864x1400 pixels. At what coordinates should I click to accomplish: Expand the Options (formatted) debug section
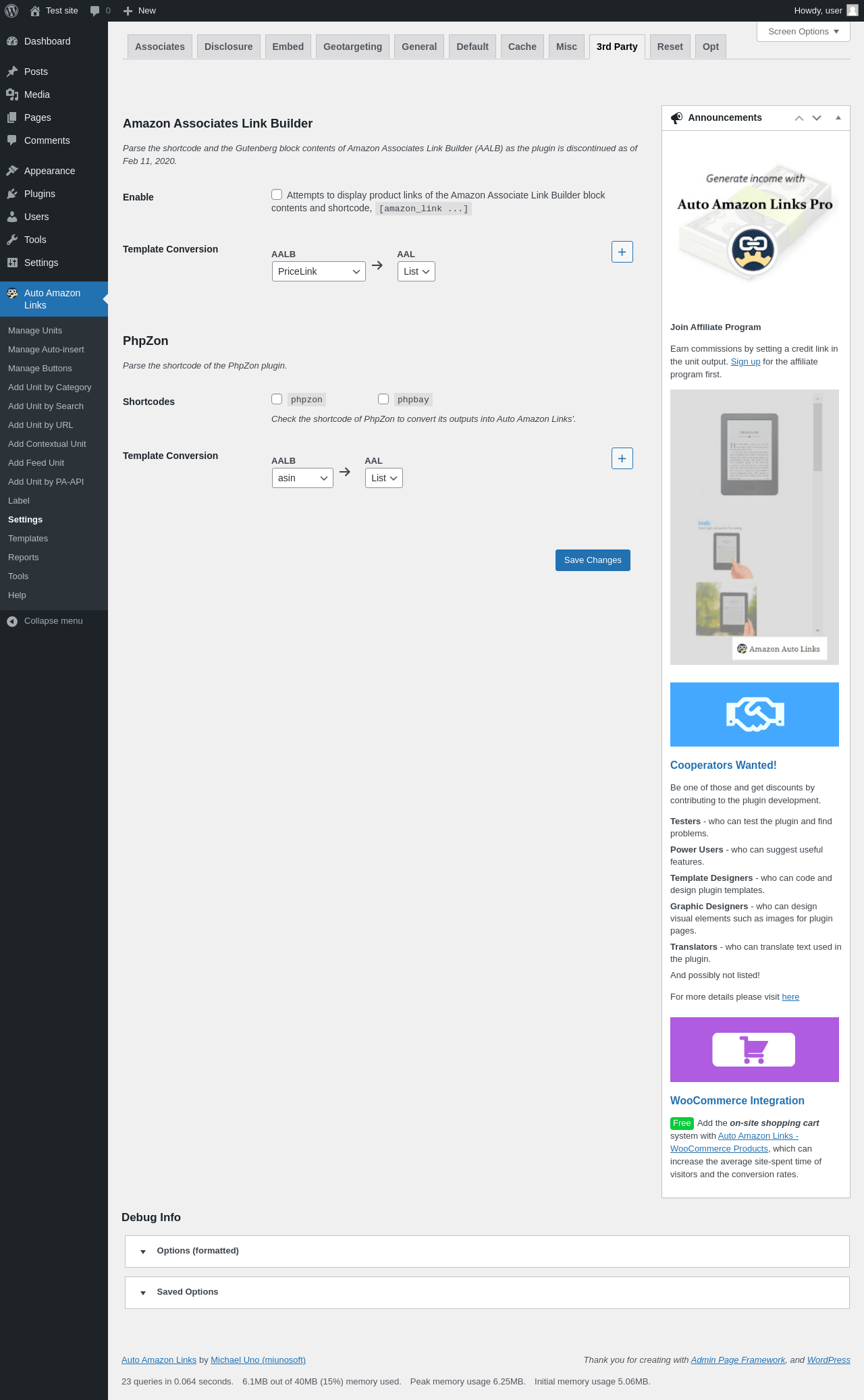[x=487, y=1251]
